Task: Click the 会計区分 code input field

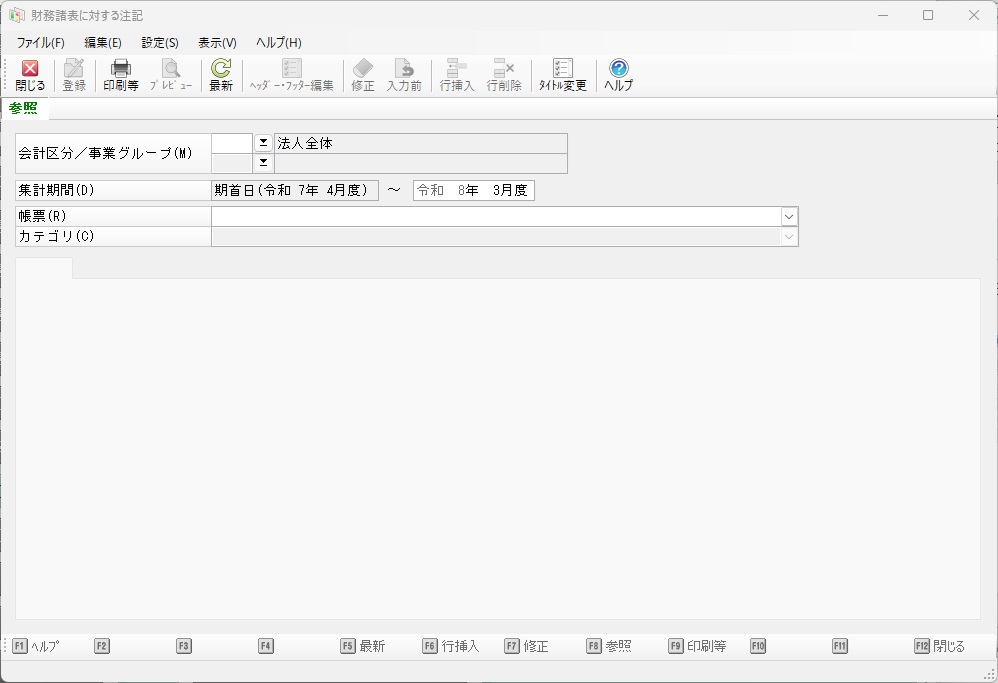Action: click(x=232, y=143)
